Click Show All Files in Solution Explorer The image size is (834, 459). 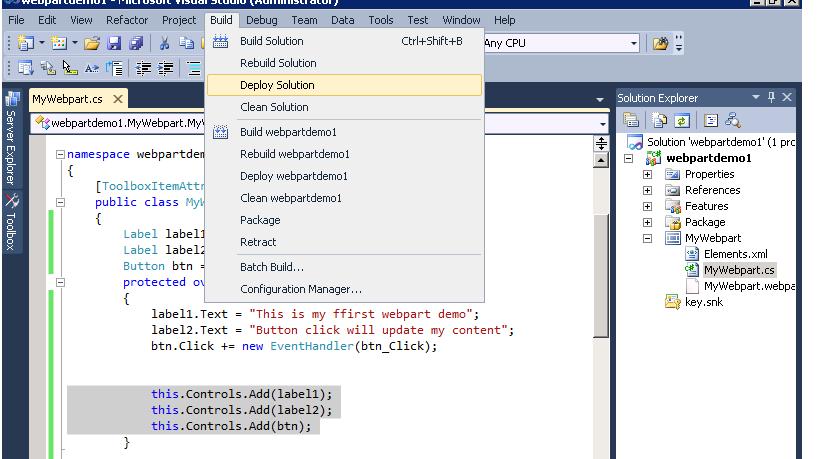coord(660,120)
